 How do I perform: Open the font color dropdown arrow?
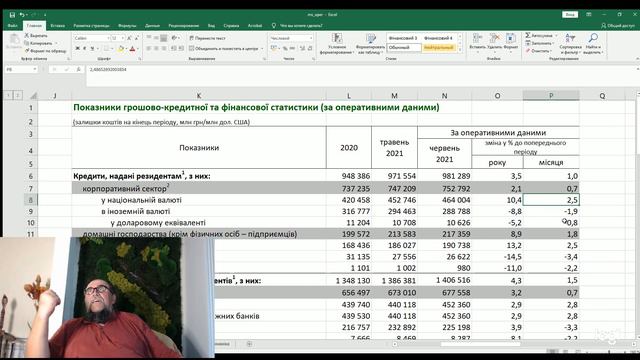click(x=138, y=49)
